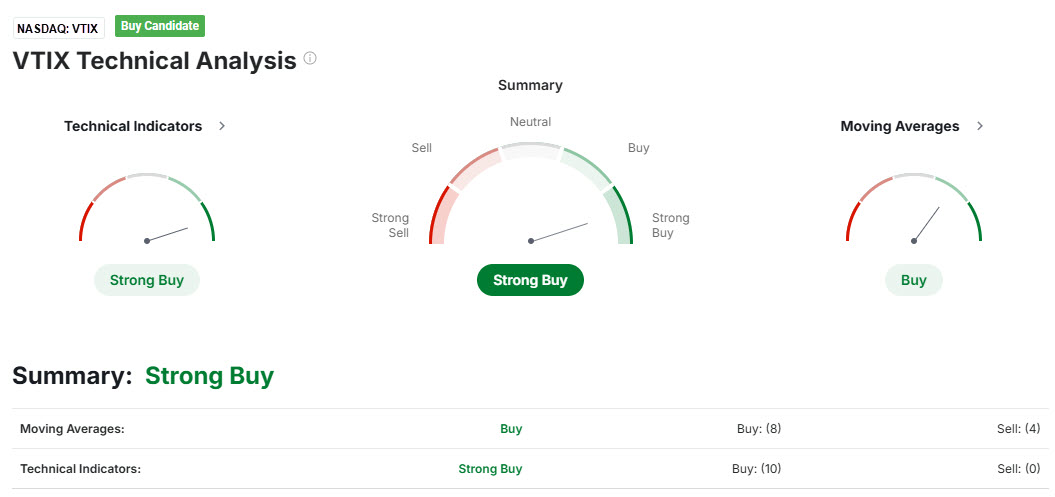Screen dimensions: 1055x497
Task: Click the Strong Sell label on the Summary gauge
Action: coord(390,225)
